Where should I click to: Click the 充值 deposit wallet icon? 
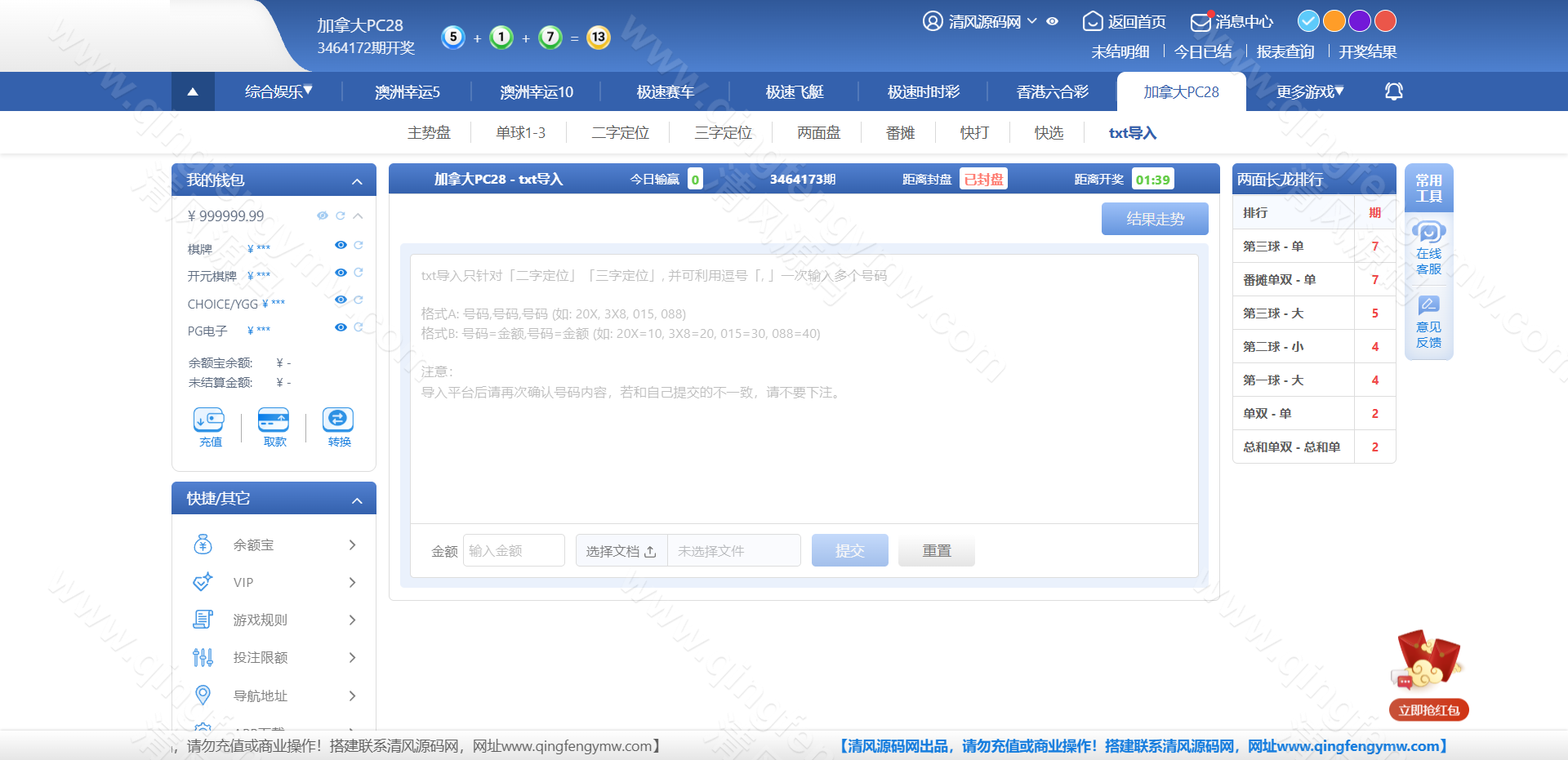[209, 420]
